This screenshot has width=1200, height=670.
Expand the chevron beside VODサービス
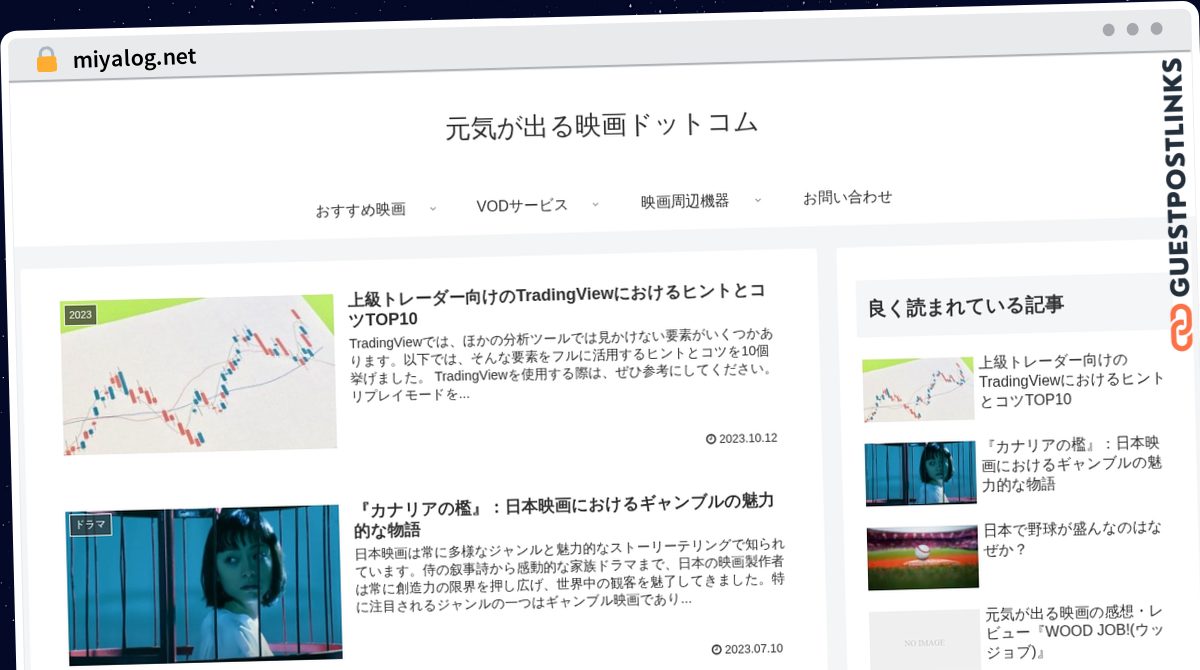click(595, 203)
